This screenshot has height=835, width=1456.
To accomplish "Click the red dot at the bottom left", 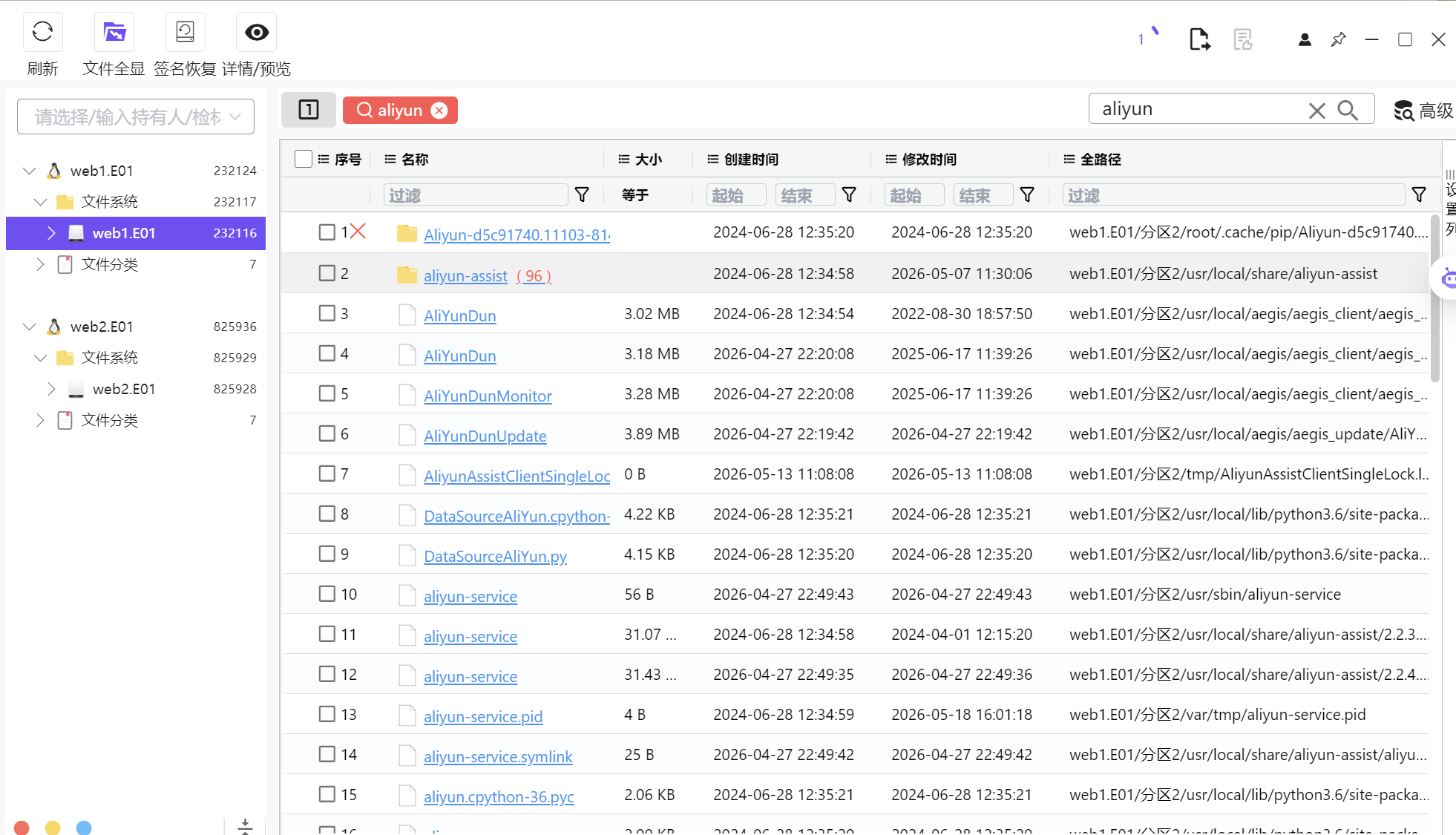I will [x=22, y=828].
